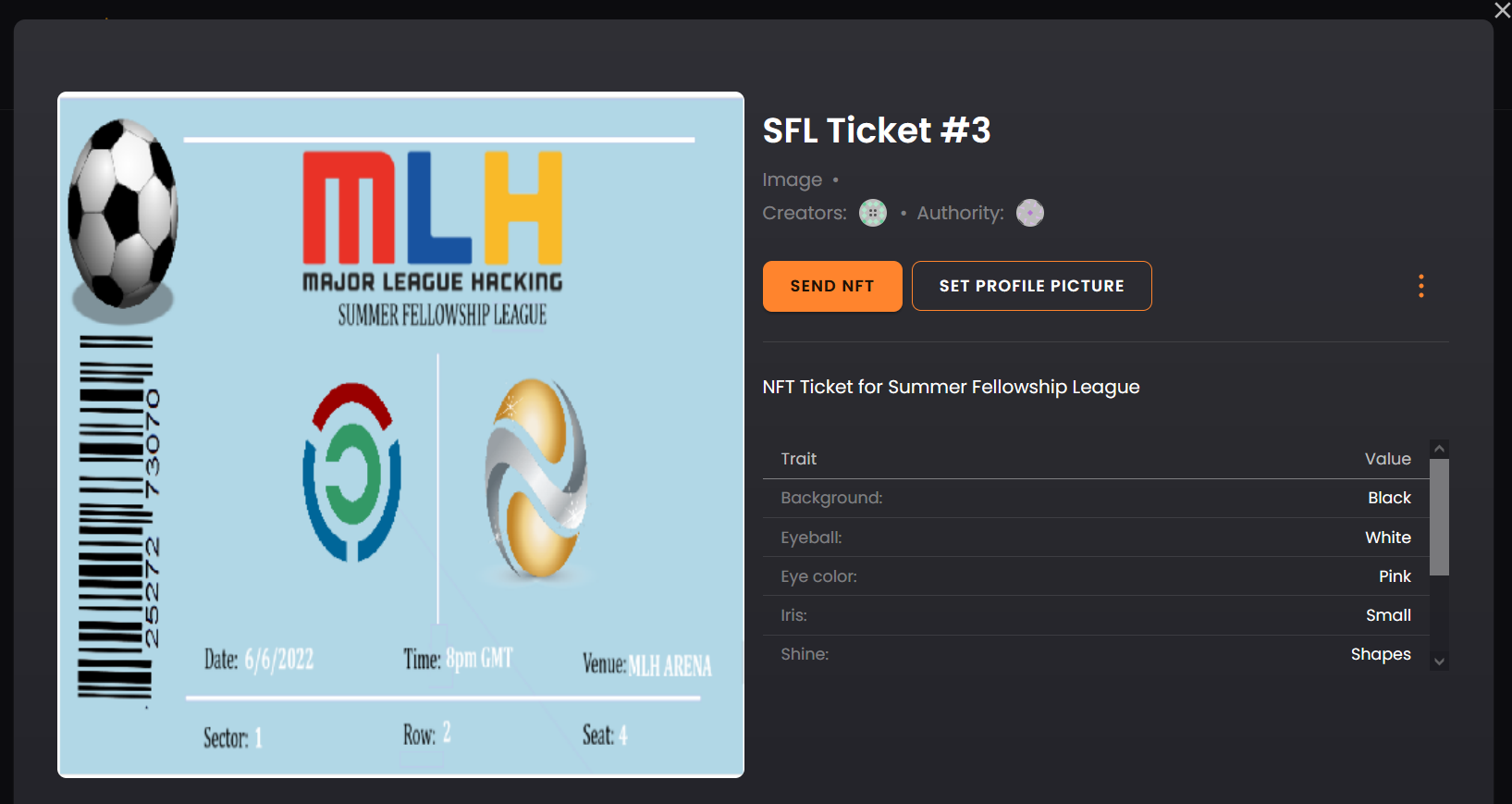Click the 'Authority:' label
The height and width of the screenshot is (804, 1512).
(x=960, y=213)
